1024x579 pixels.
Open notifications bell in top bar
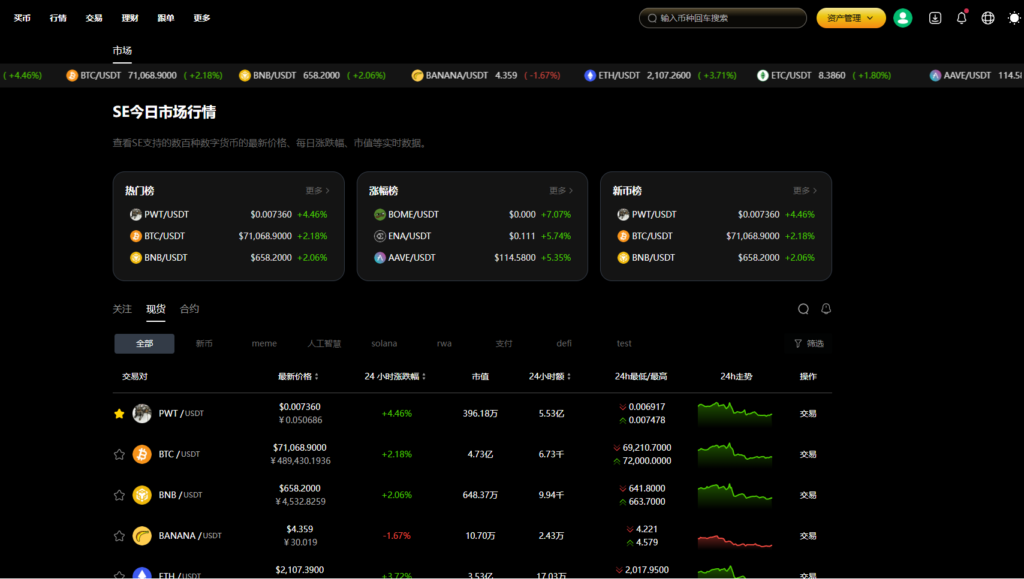tap(962, 18)
